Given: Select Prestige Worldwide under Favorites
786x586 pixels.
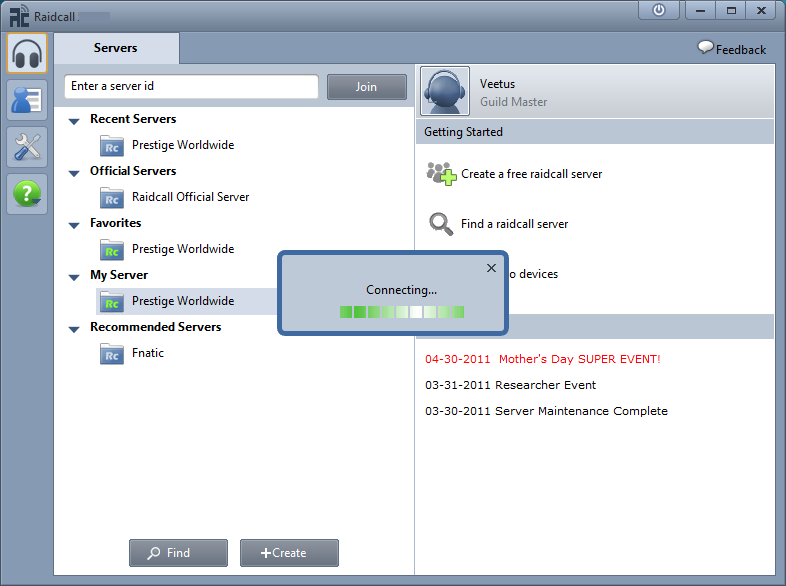Looking at the screenshot, I should (183, 249).
